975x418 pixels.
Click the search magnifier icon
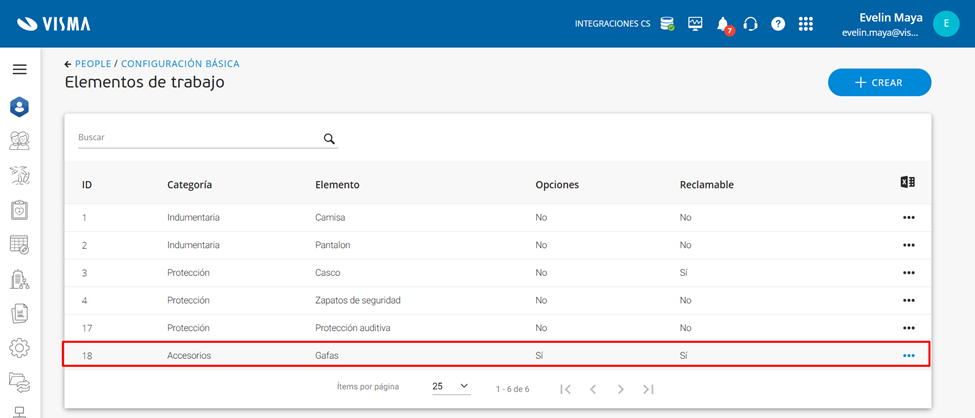(329, 139)
